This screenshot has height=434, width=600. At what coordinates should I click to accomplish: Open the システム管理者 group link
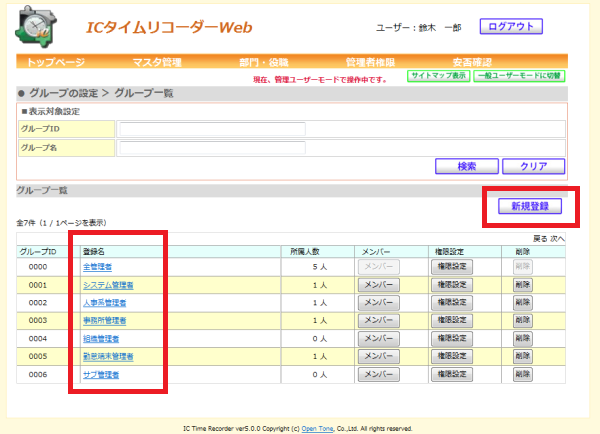pyautogui.click(x=108, y=285)
